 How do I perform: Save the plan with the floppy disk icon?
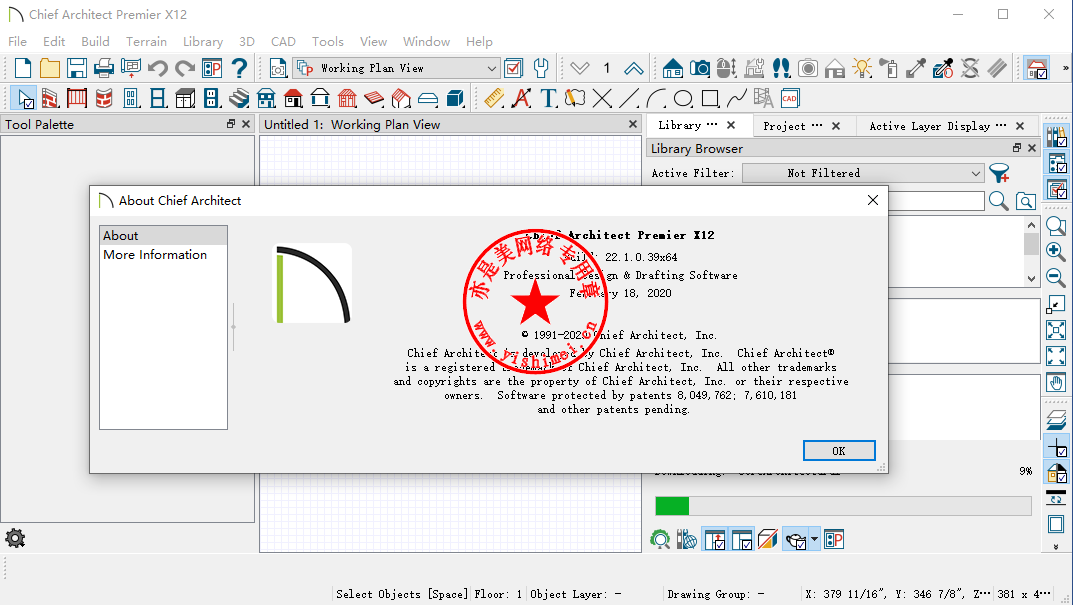click(77, 68)
